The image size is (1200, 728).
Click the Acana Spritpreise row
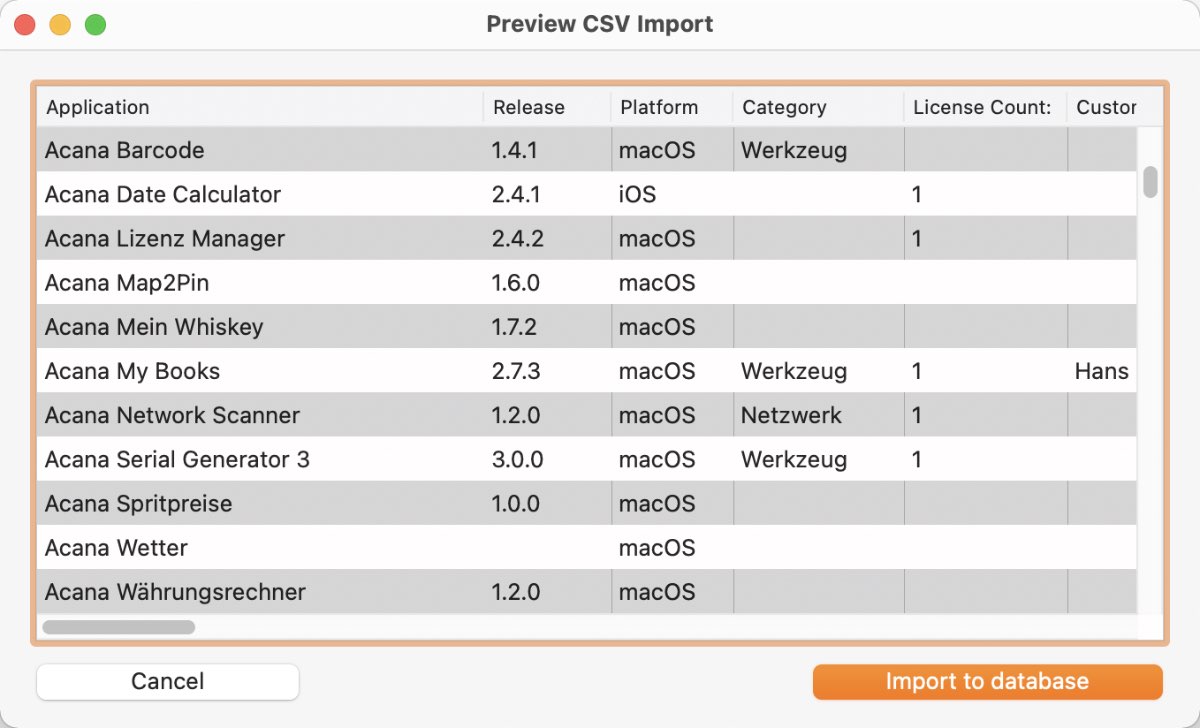pyautogui.click(x=138, y=503)
